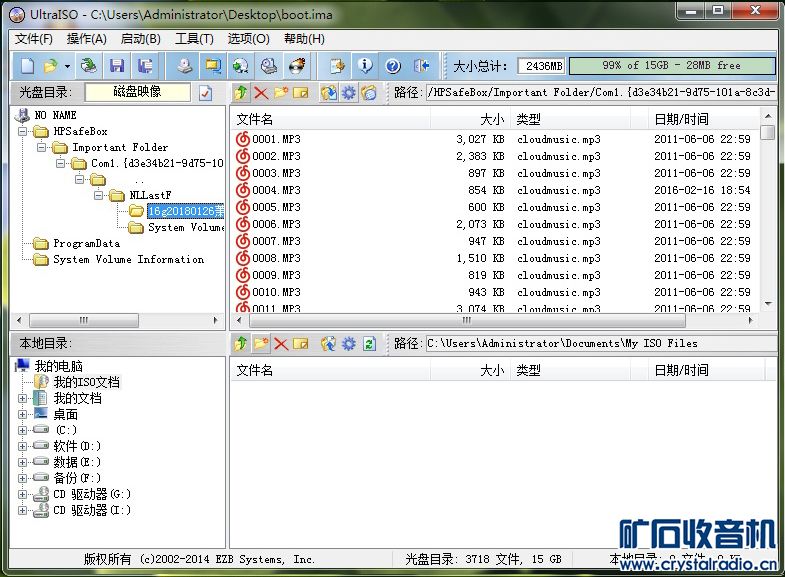785x577 pixels.
Task: Click the local 路径 field showing My ISO Files
Action: [601, 343]
